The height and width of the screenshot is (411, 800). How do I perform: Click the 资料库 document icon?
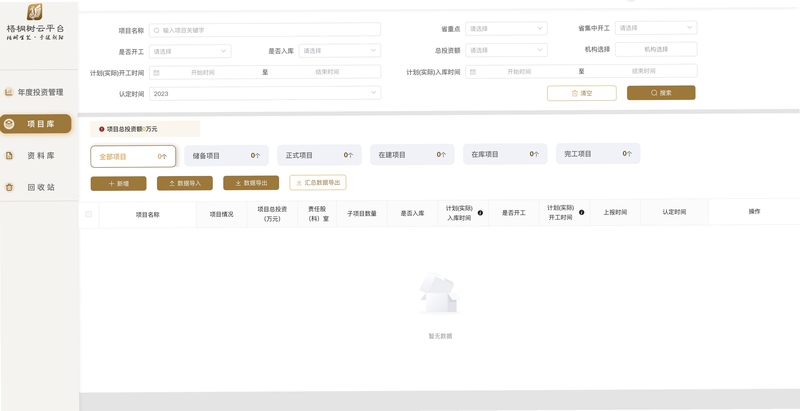tap(9, 156)
